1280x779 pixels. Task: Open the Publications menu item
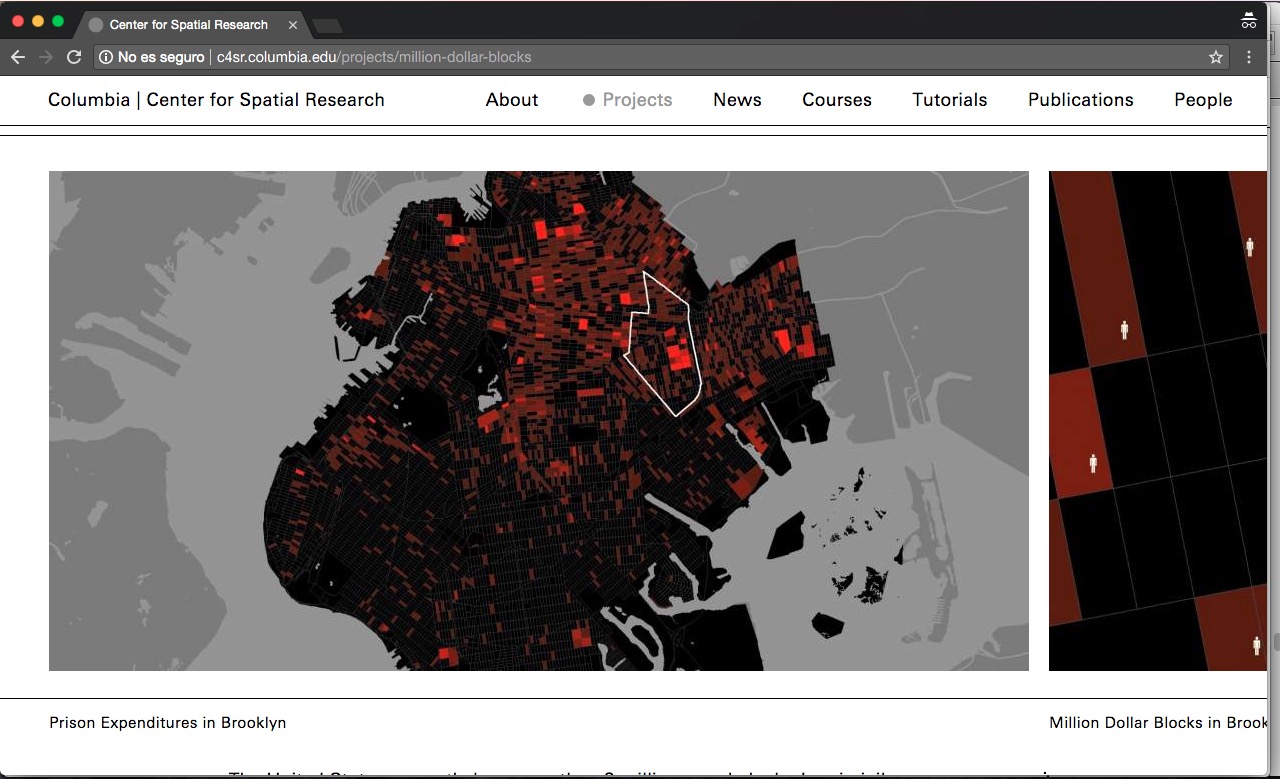[1081, 100]
